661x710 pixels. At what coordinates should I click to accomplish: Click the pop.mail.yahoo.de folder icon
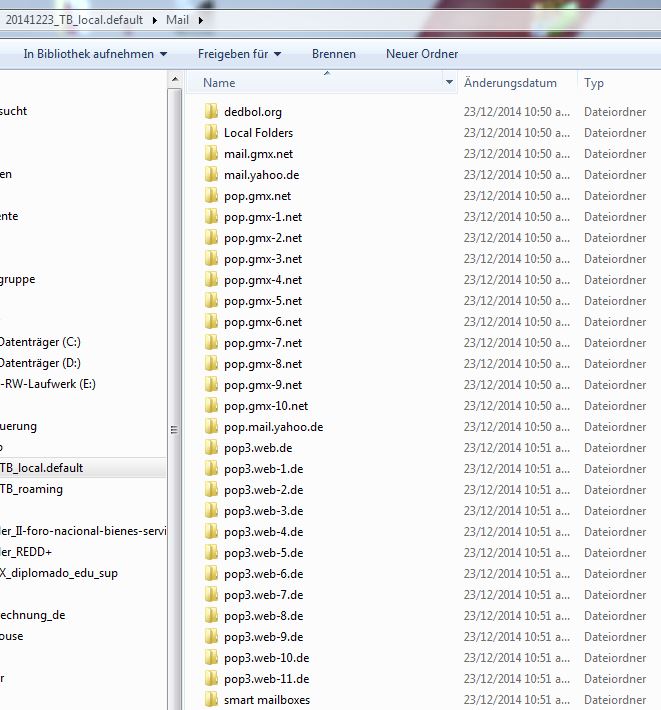click(x=211, y=427)
